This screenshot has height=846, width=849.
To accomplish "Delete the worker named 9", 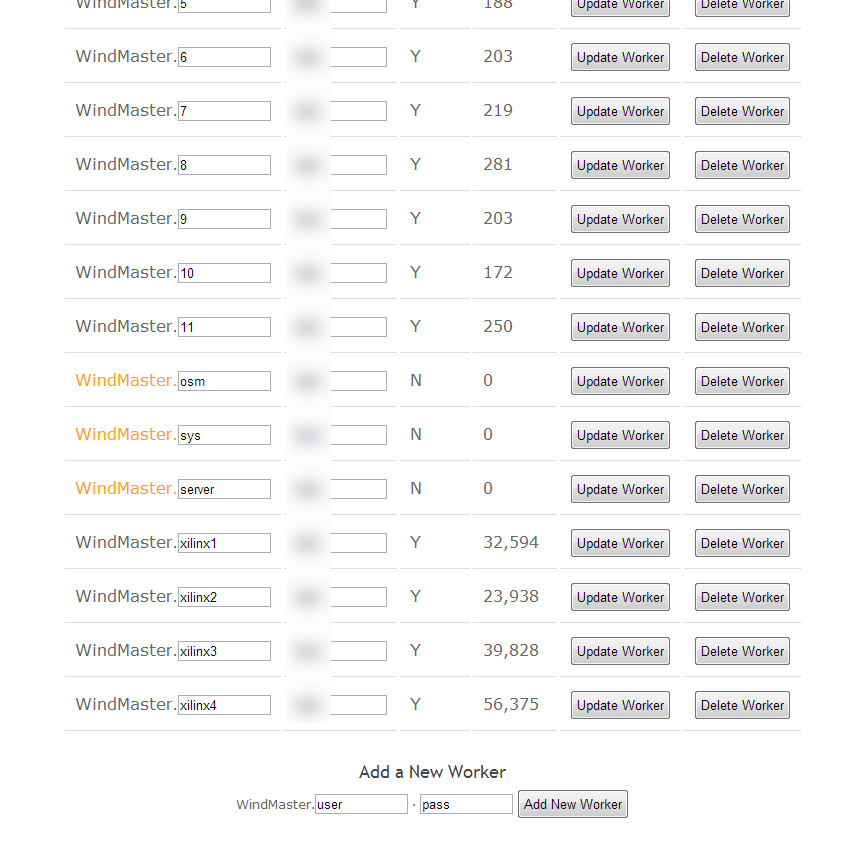I will click(x=742, y=219).
